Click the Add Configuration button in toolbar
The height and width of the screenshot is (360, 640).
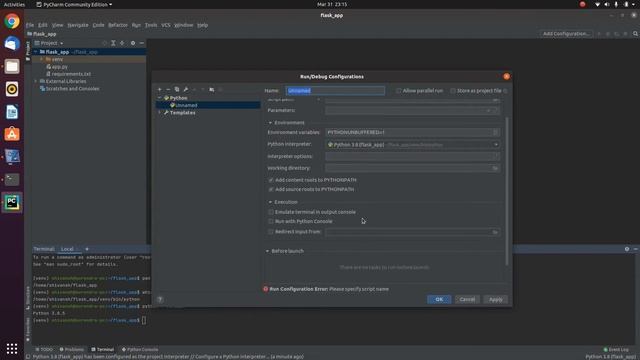(566, 33)
